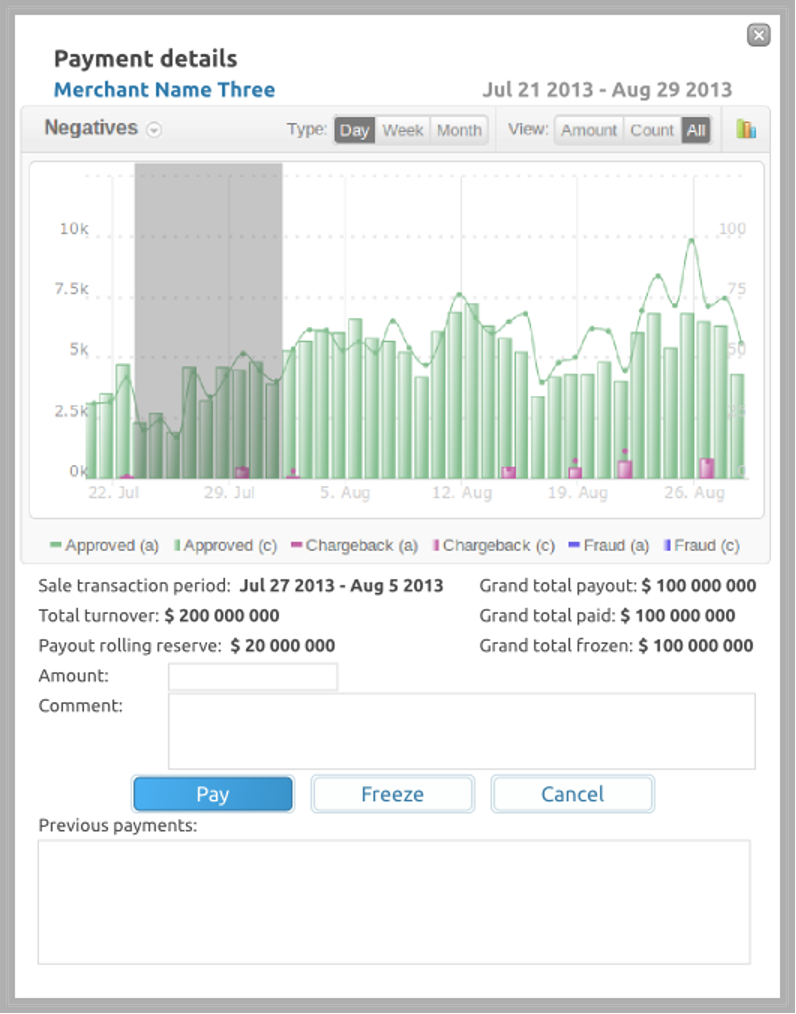The image size is (796, 1014).
Task: Expand the Negatives dropdown arrow
Action: [154, 130]
